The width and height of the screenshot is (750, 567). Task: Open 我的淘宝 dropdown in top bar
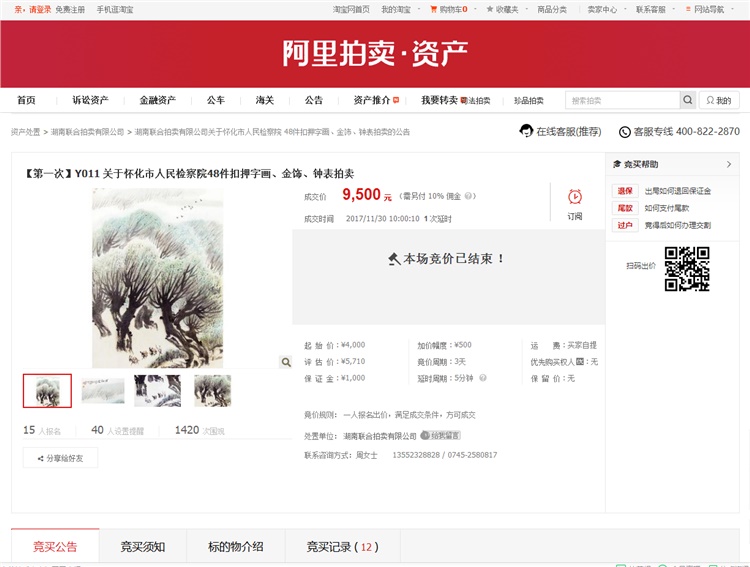click(x=401, y=9)
